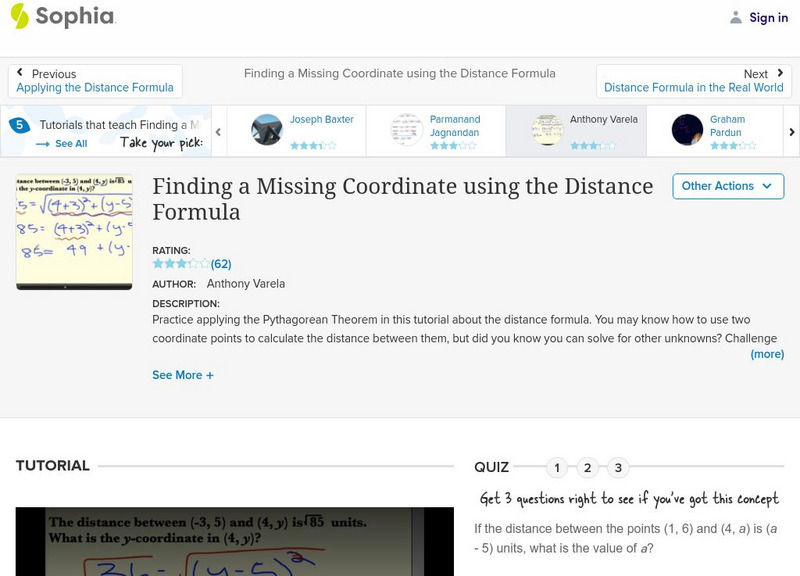Viewport: 800px width, 576px height.
Task: Open the See All tutorials link
Action: pos(71,144)
